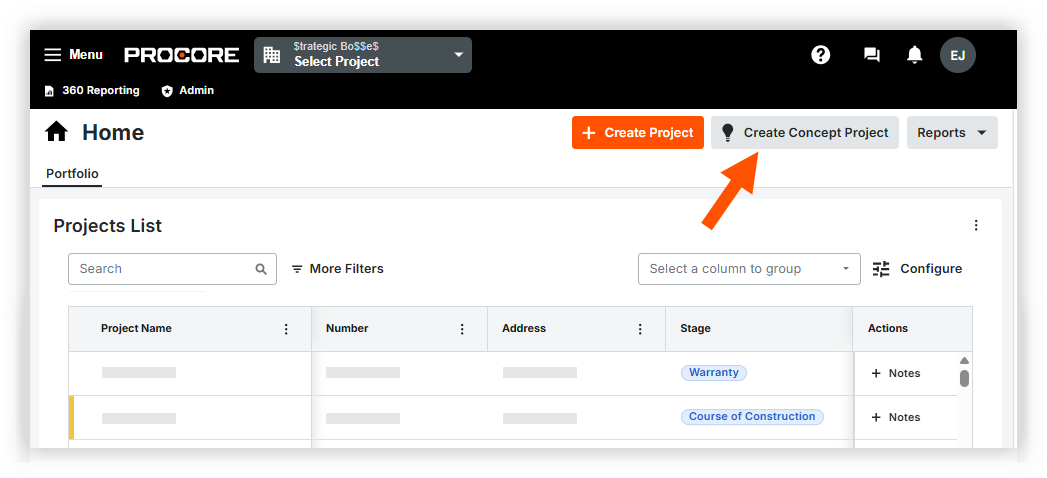Open More Filters
The image size is (1047, 478).
pos(337,269)
